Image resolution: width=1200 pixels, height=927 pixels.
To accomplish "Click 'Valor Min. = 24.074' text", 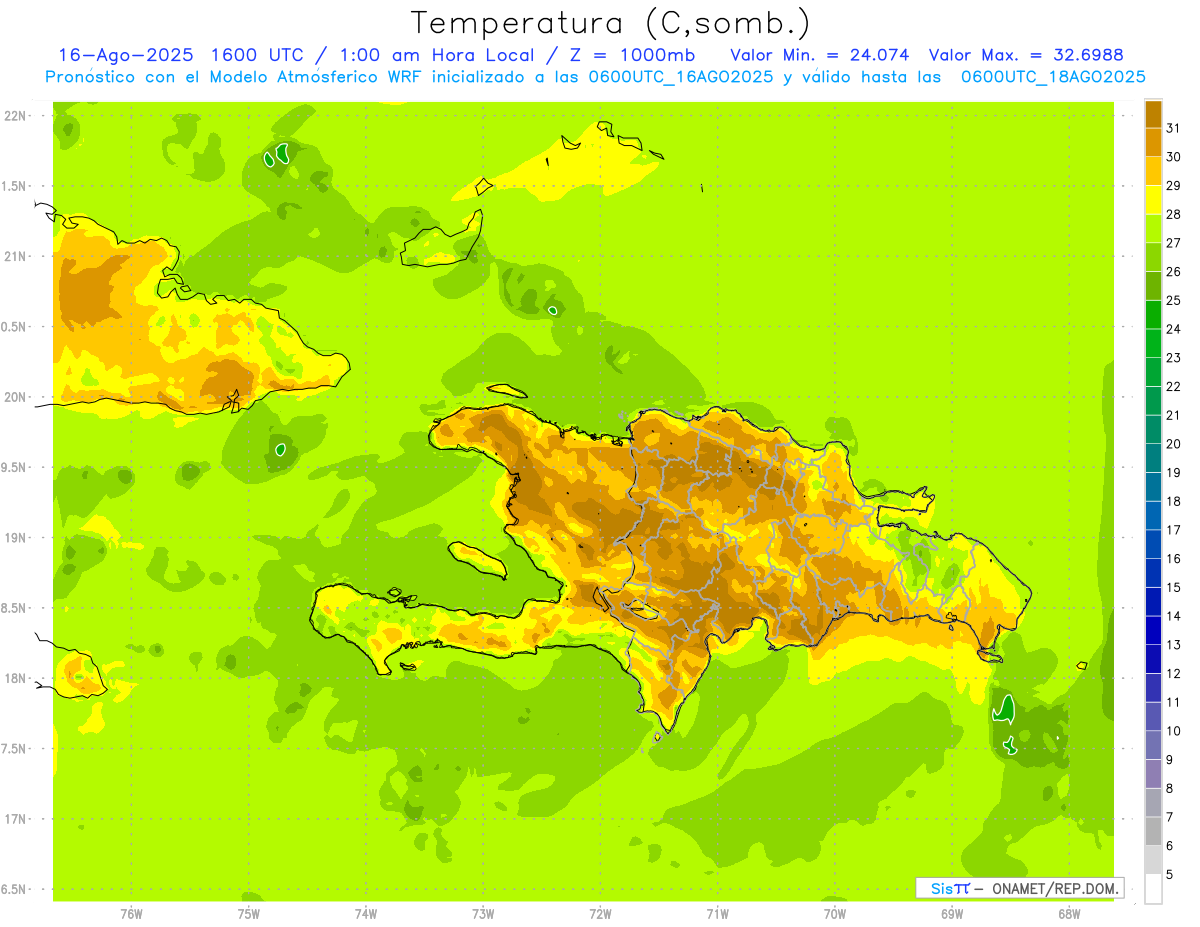I will pyautogui.click(x=820, y=55).
